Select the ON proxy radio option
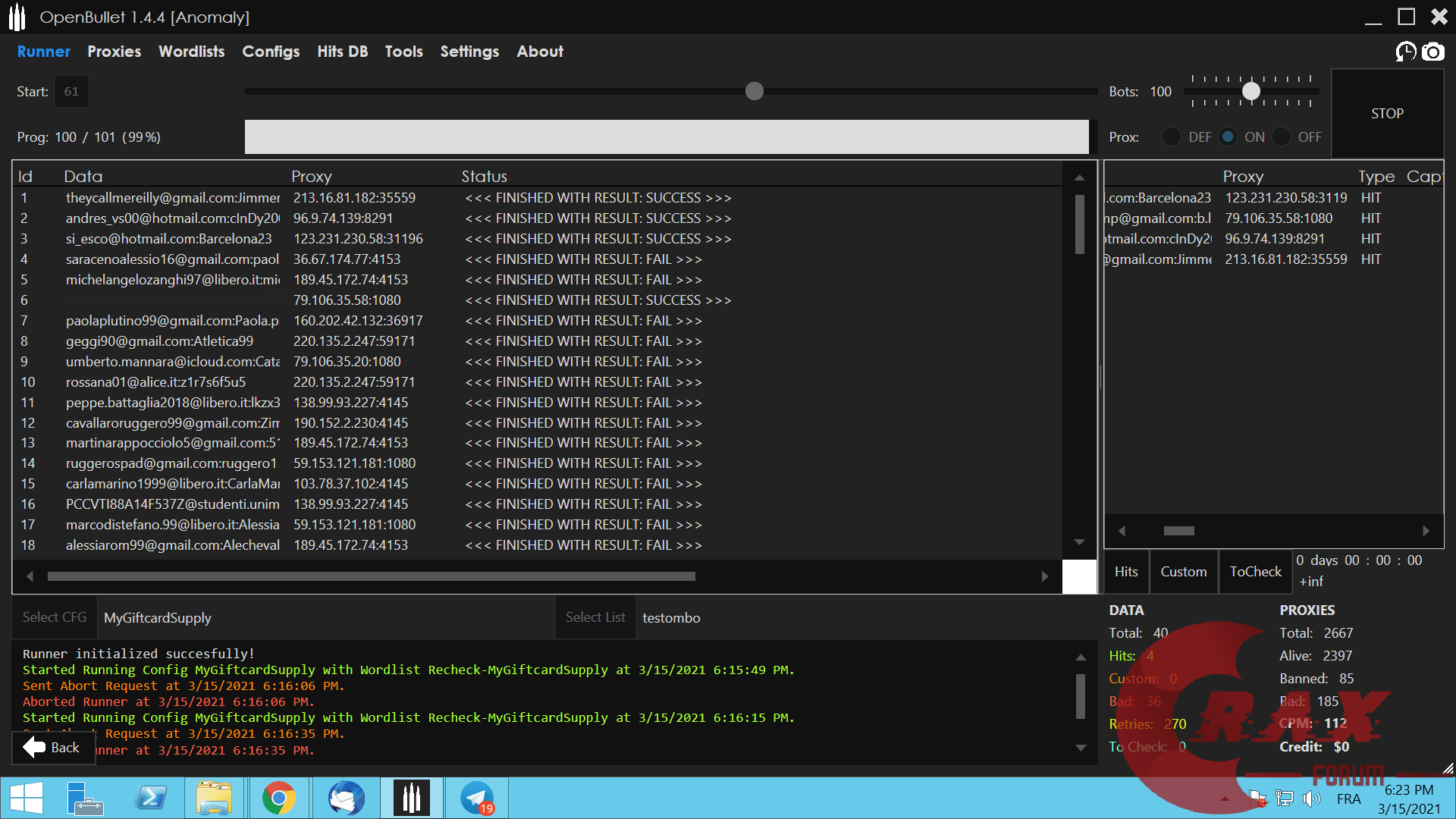This screenshot has width=1456, height=819. pyautogui.click(x=1228, y=137)
